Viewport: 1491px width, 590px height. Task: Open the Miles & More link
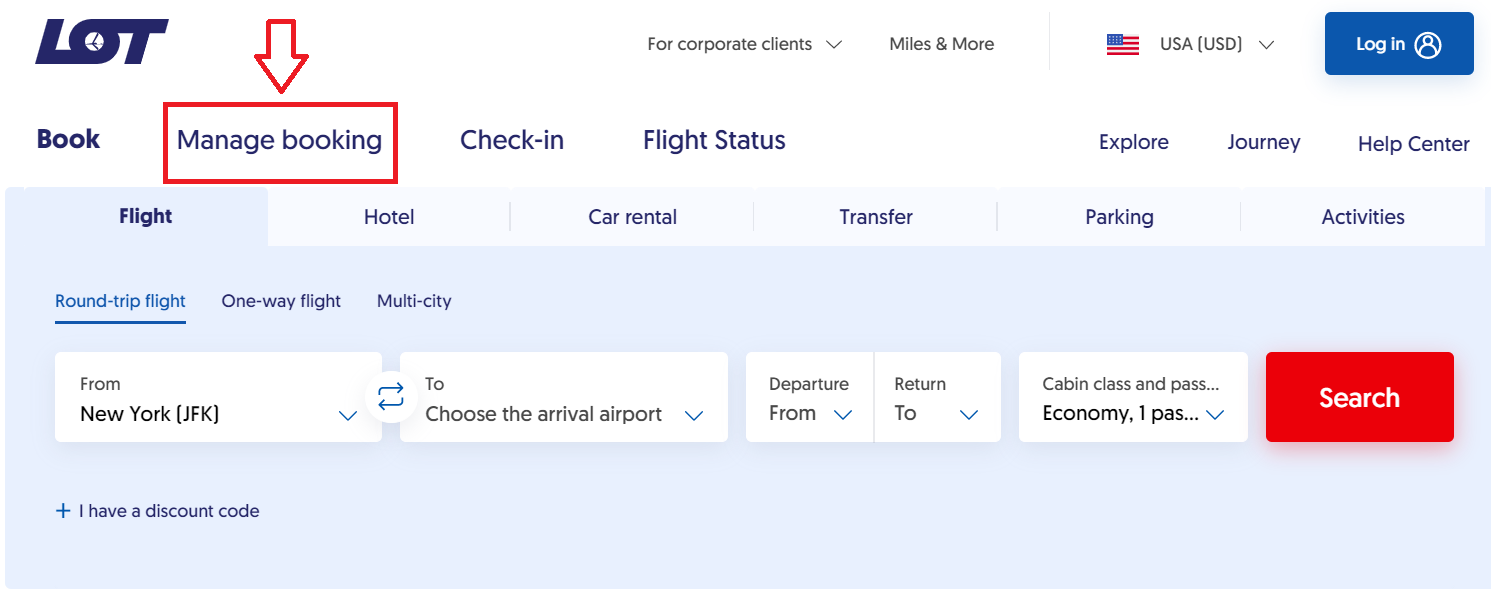pyautogui.click(x=942, y=44)
